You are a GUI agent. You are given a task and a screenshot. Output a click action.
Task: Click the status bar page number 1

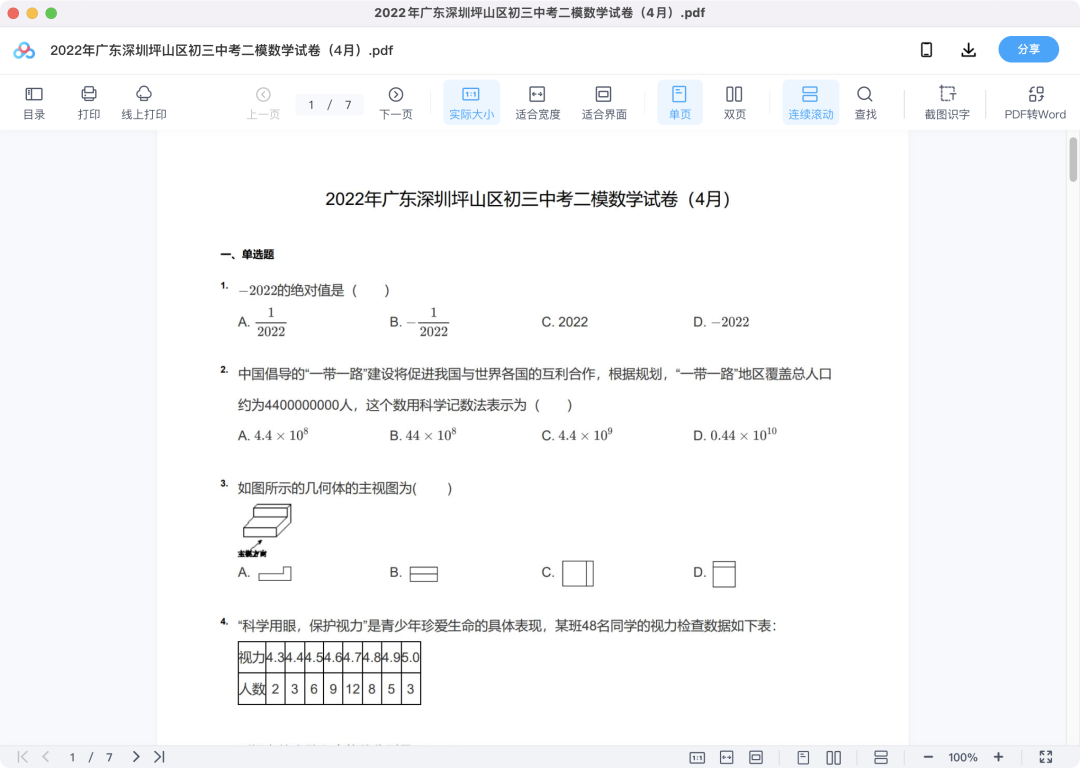click(72, 758)
